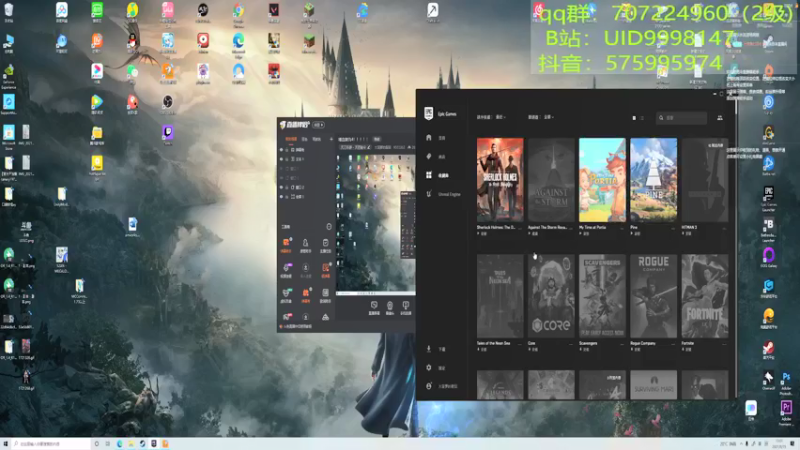Open Downloads in the Epic Games sidebar
Screen dimensions: 800x450
(435, 349)
